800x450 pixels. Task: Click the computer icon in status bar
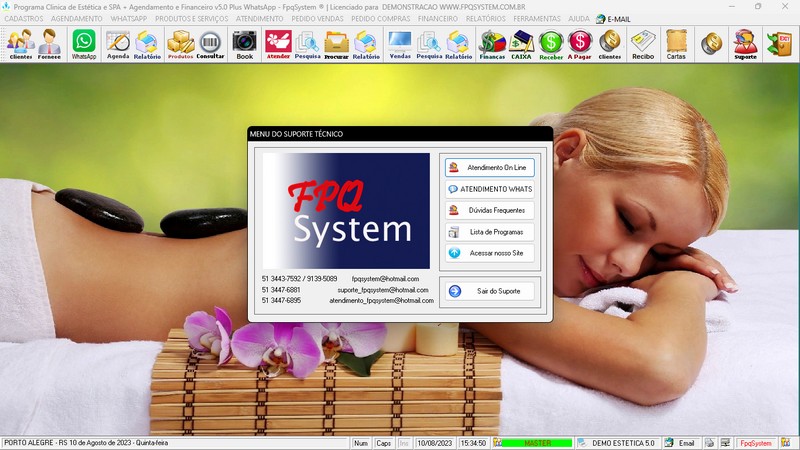pyautogui.click(x=725, y=443)
